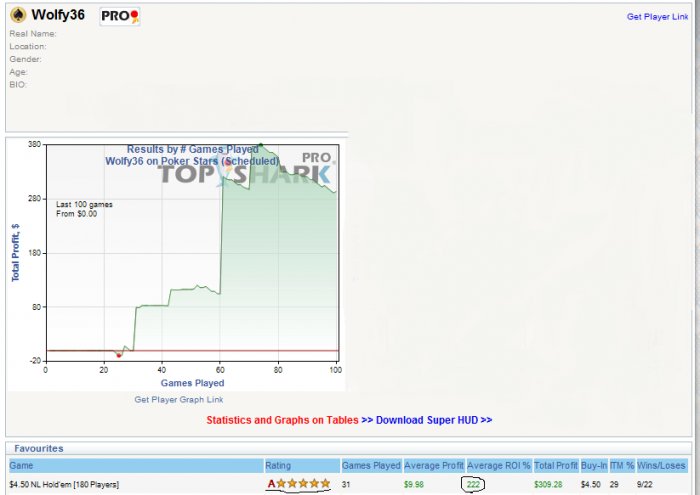Click the Last 100 games text on graph
The width and height of the screenshot is (700, 495).
click(84, 204)
